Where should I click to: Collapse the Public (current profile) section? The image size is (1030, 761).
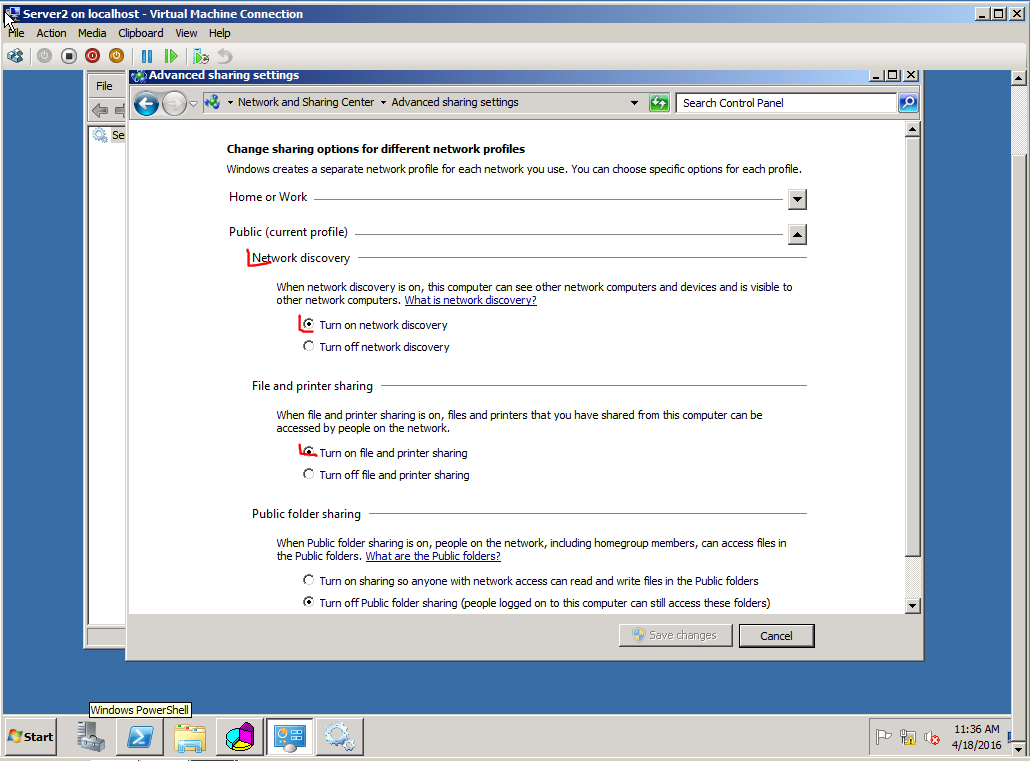[x=797, y=234]
